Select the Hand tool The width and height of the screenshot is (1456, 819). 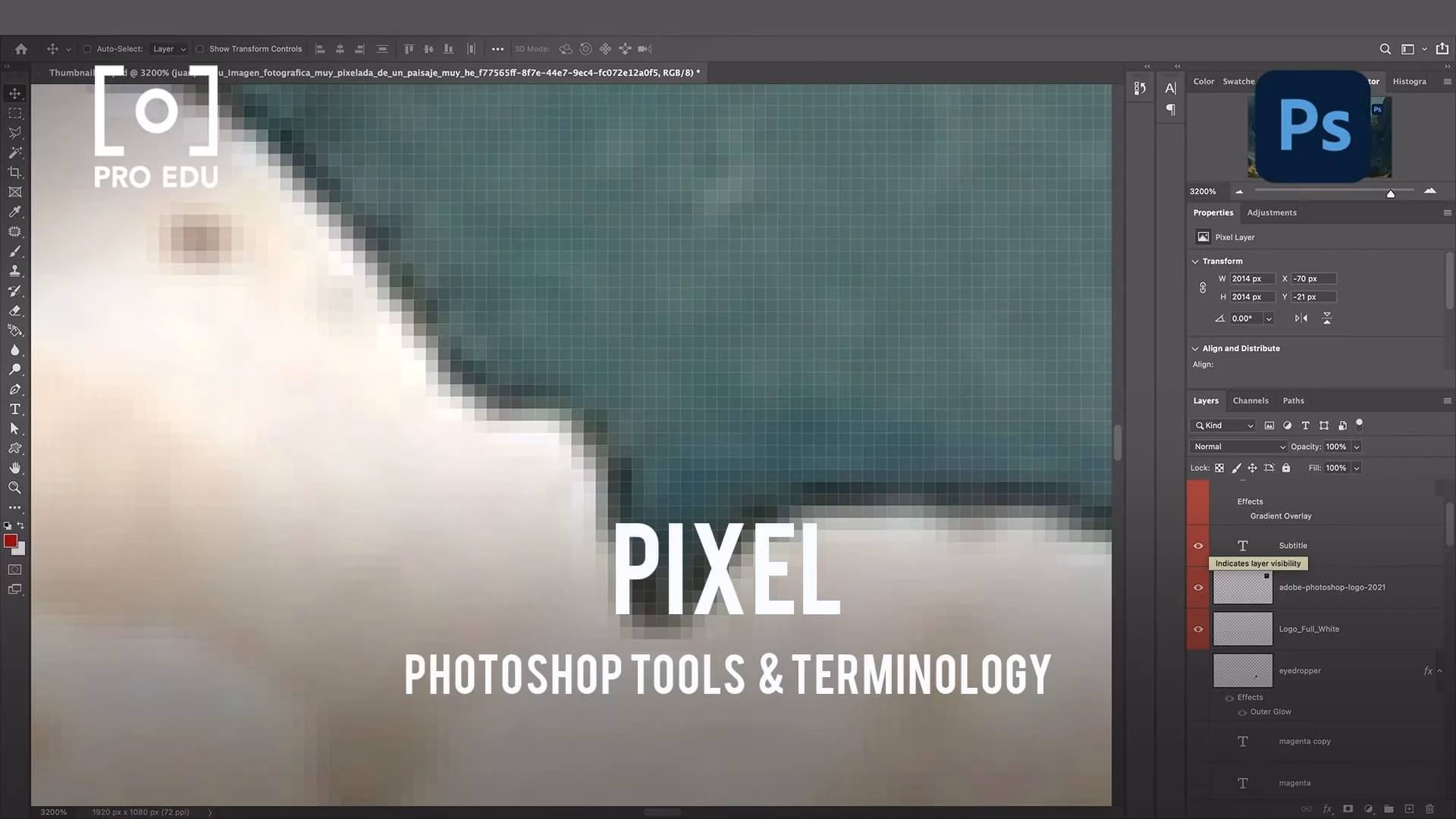tap(15, 468)
